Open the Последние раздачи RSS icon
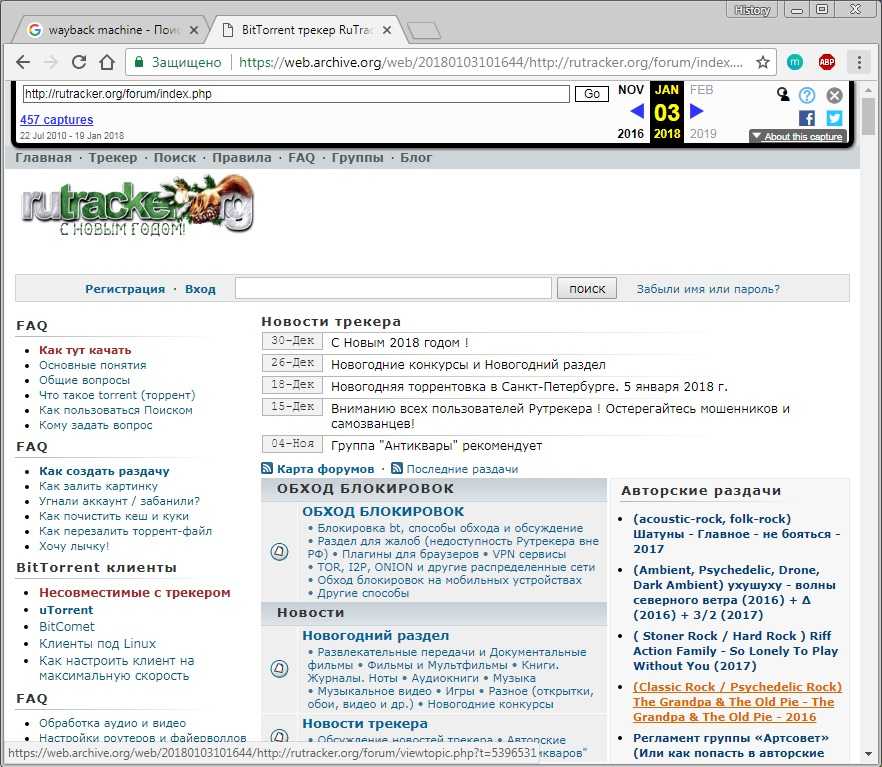The height and width of the screenshot is (767, 882). pos(397,468)
